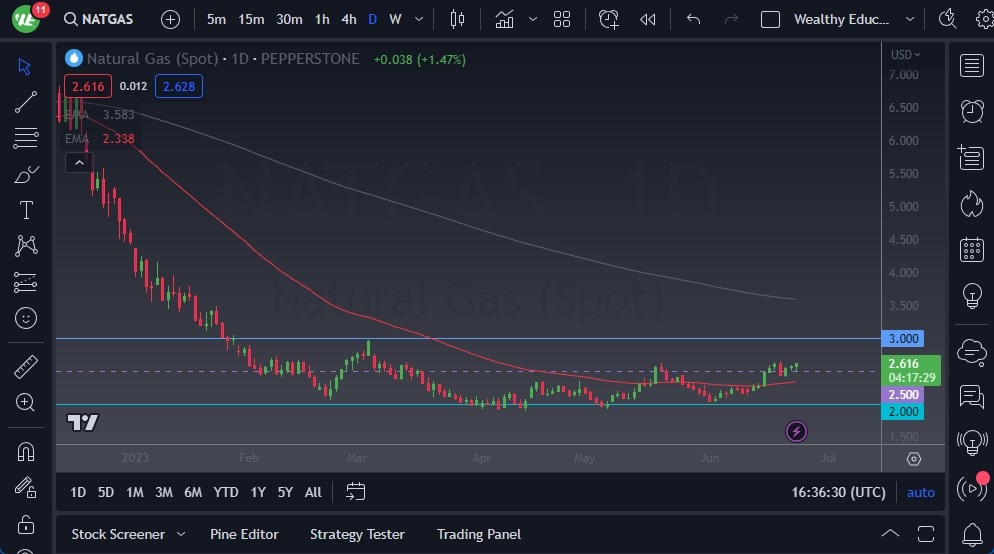Image resolution: width=994 pixels, height=554 pixels.
Task: Open the alerts alarm clock panel
Action: click(x=970, y=110)
